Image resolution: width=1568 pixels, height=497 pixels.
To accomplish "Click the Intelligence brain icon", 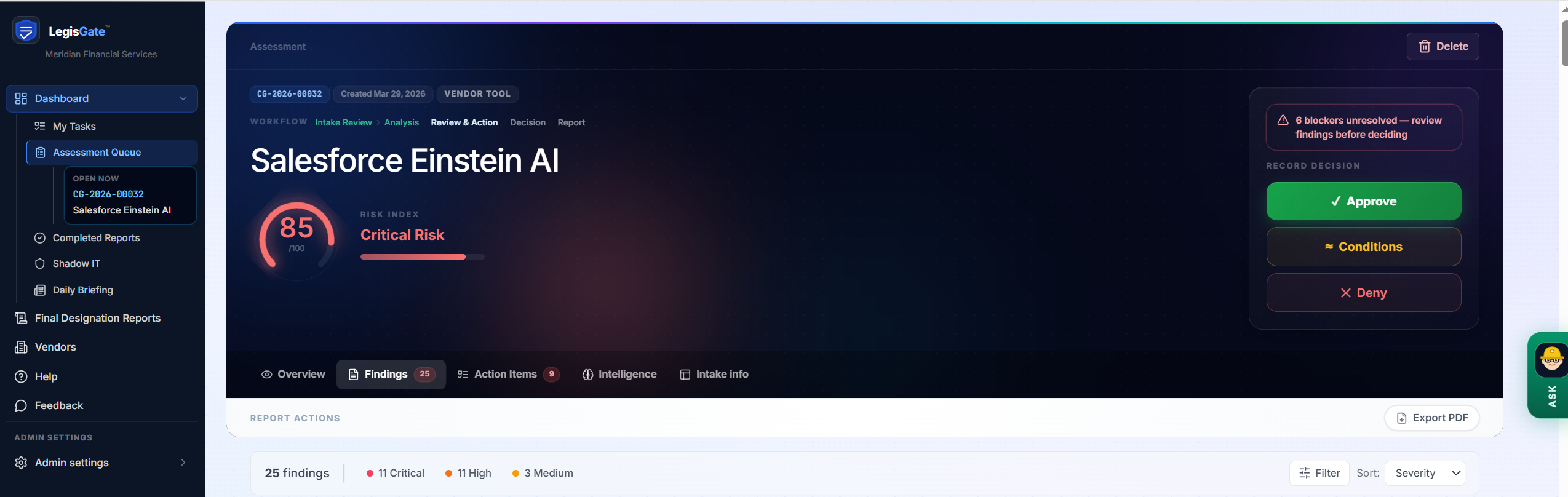I will [x=588, y=375].
